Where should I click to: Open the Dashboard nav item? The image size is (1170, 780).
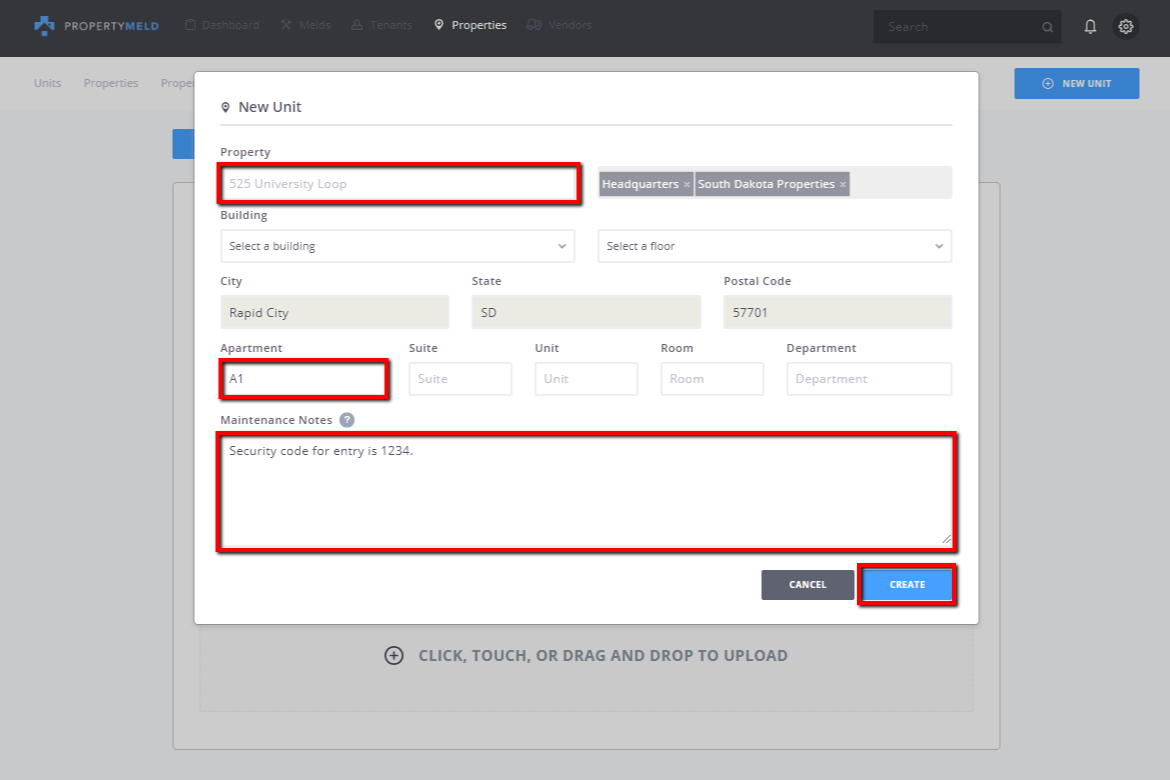click(222, 25)
